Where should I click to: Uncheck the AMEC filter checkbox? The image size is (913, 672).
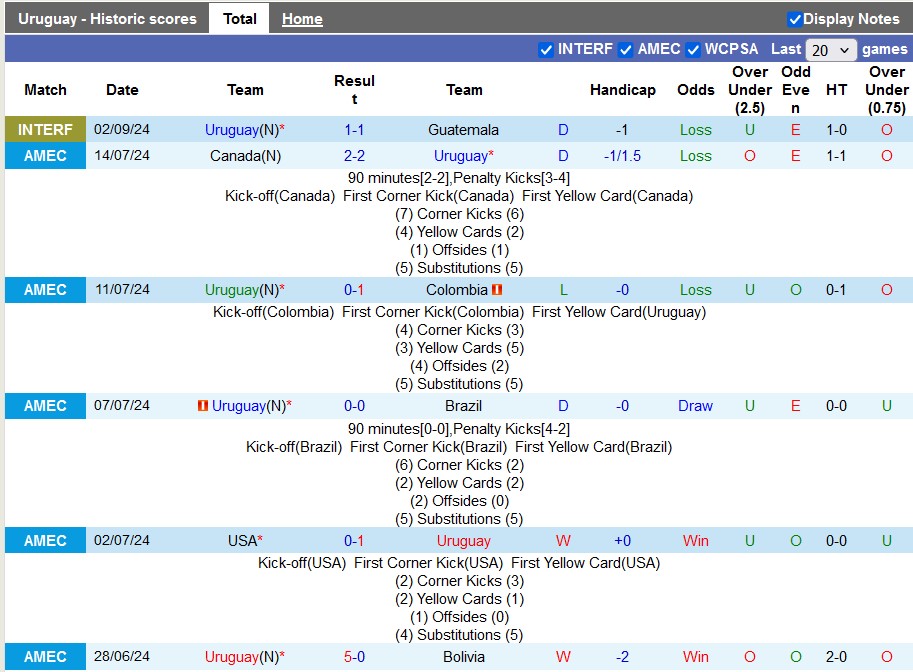[625, 50]
